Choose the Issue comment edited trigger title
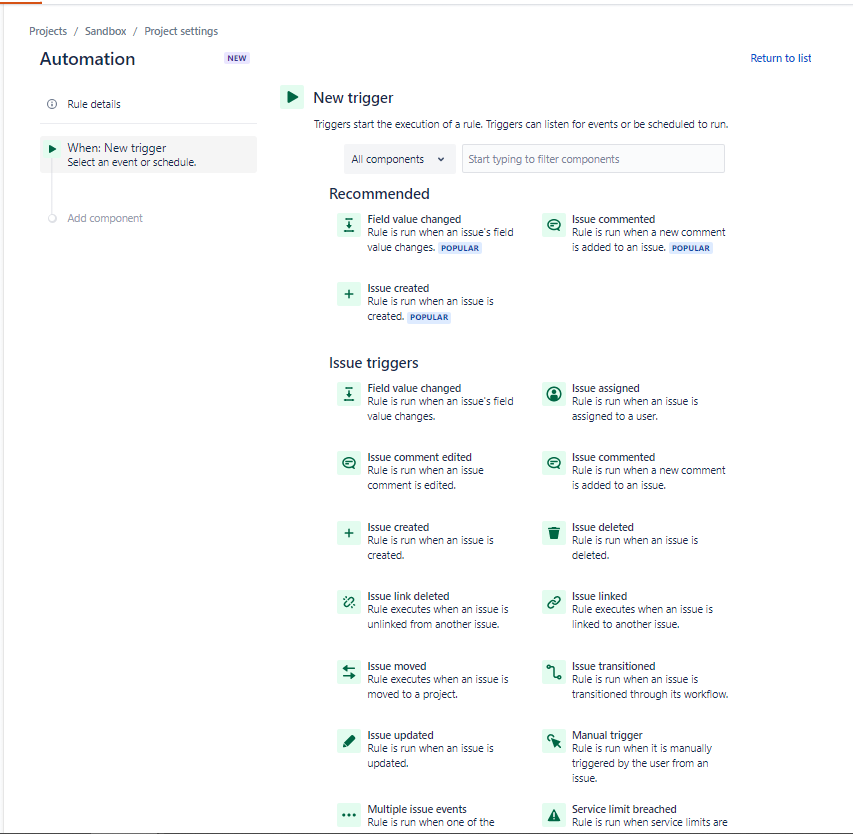The width and height of the screenshot is (853, 834). (x=419, y=458)
